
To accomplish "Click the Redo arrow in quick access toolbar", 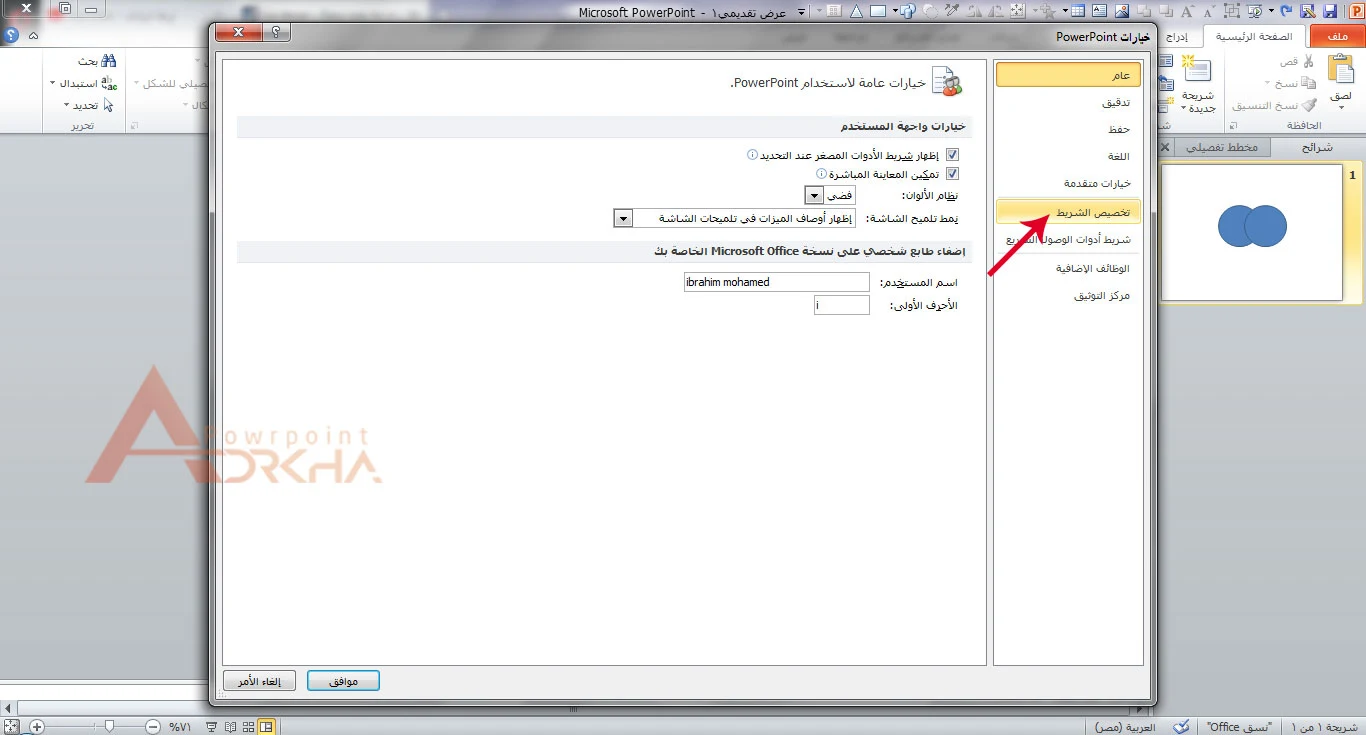I will pyautogui.click(x=1285, y=11).
